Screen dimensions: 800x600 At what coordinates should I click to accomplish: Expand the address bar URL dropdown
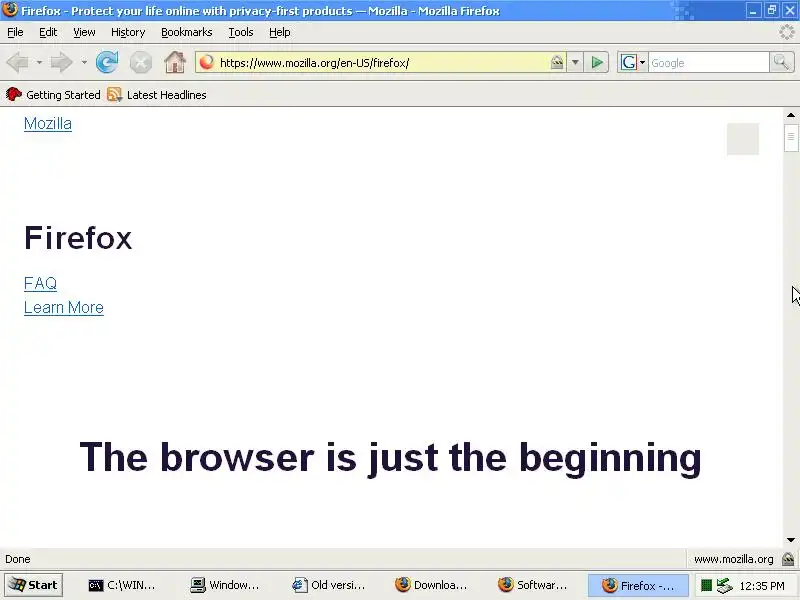pyautogui.click(x=575, y=63)
